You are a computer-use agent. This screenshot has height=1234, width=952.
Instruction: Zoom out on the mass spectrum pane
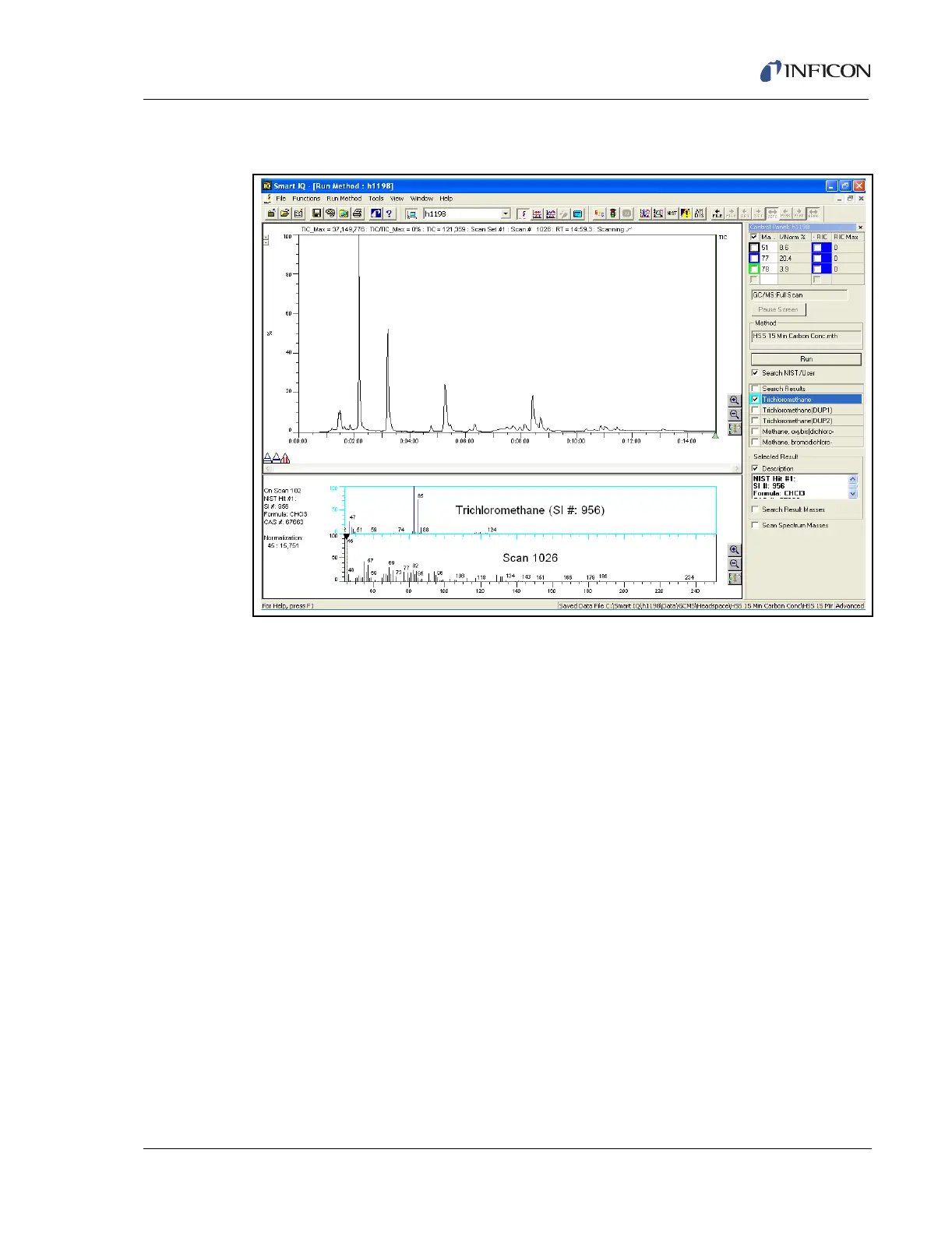click(734, 564)
